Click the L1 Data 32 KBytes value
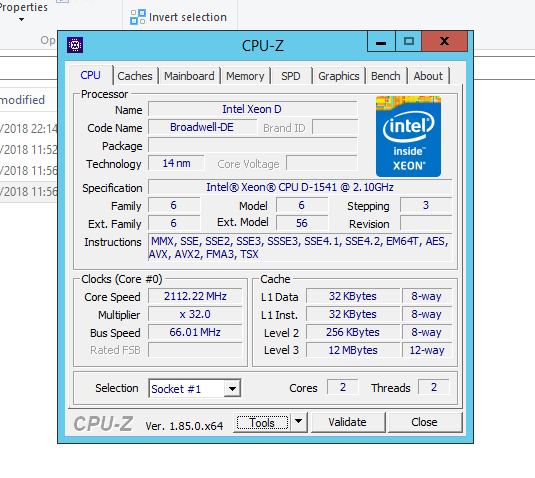 [353, 296]
